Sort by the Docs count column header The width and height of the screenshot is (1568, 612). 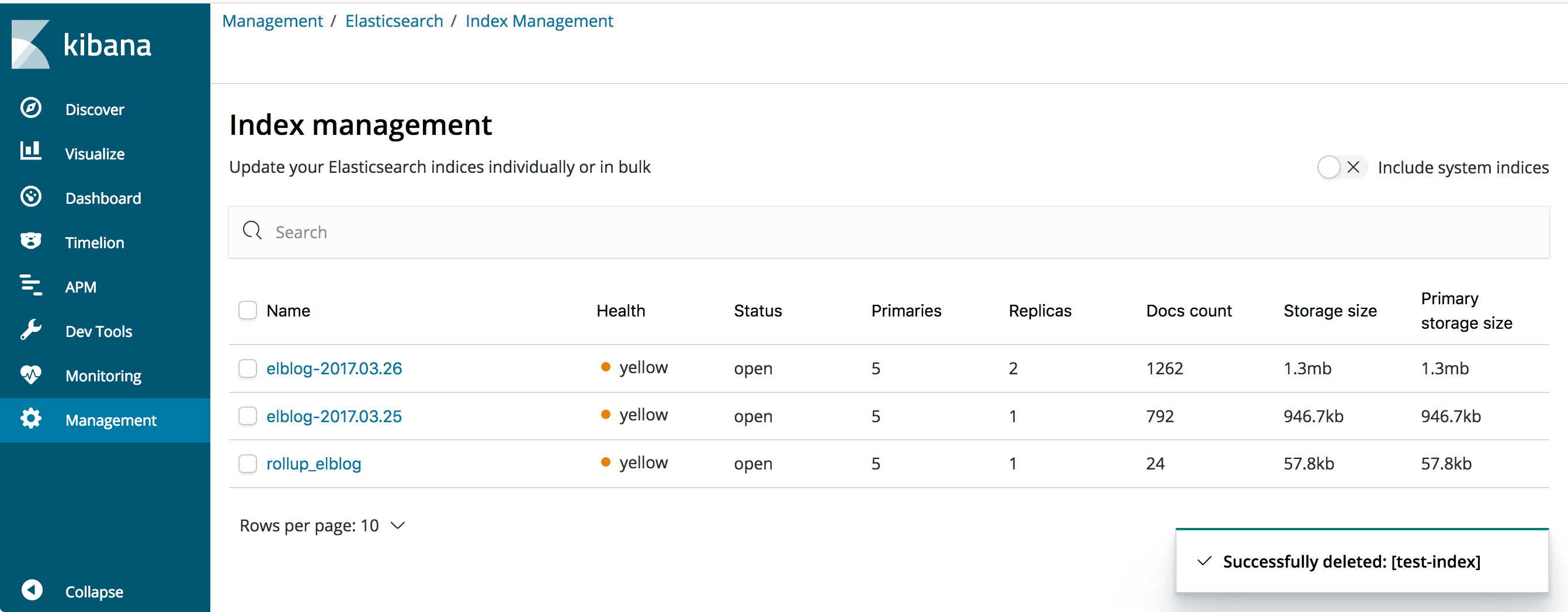[1189, 311]
